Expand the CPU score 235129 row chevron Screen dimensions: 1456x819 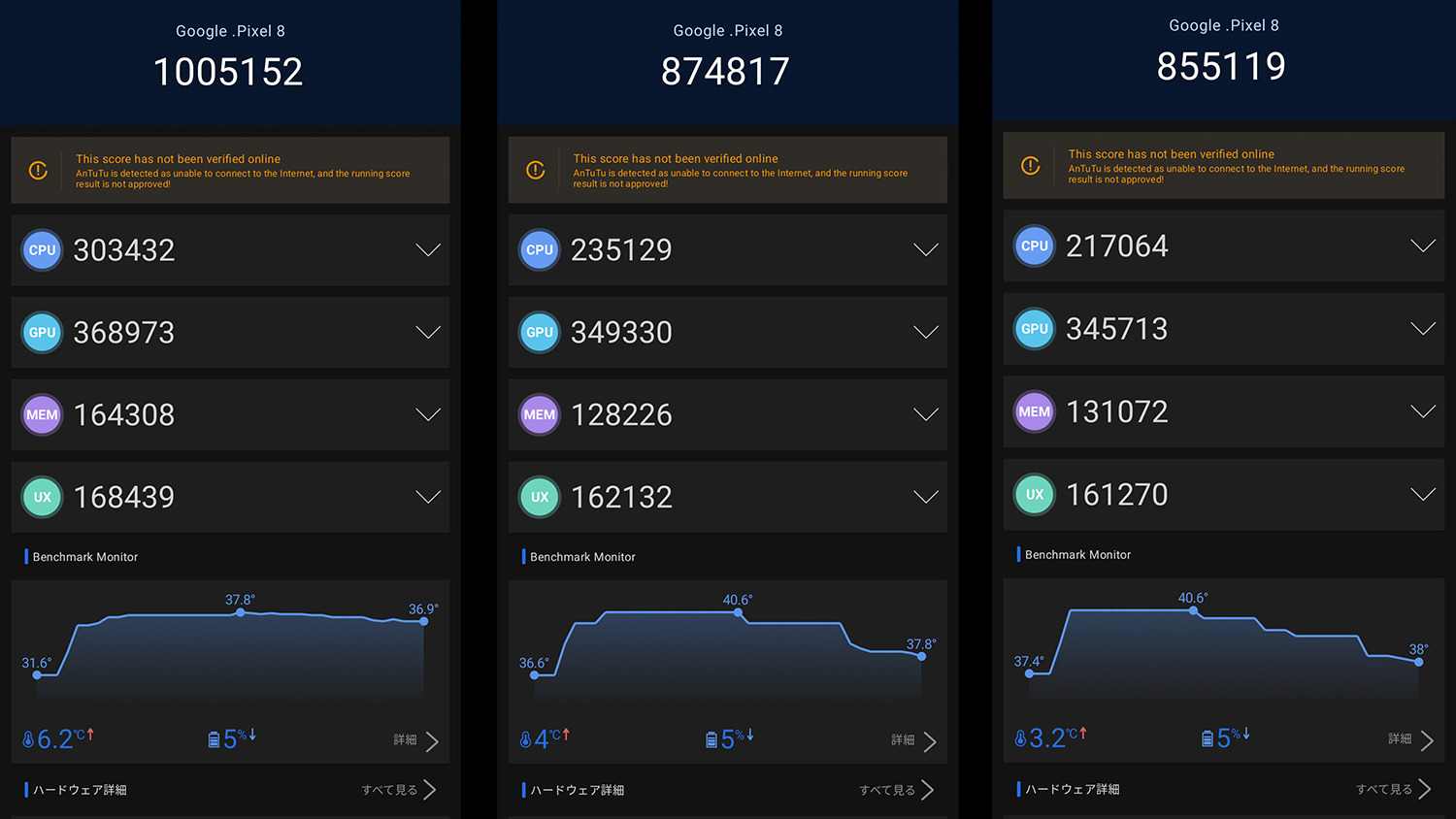(925, 250)
